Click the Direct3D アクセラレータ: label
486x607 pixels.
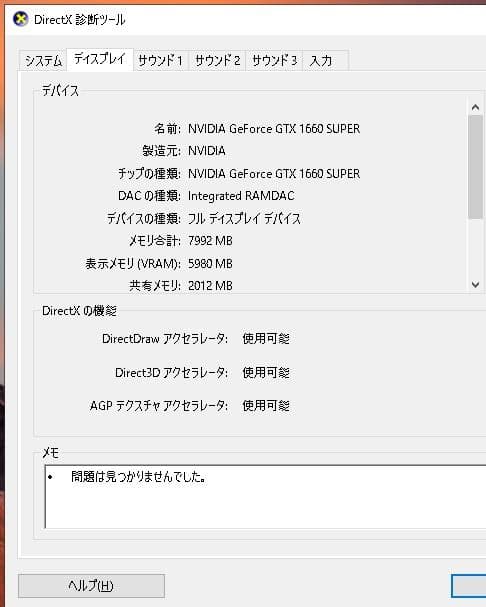tap(172, 372)
